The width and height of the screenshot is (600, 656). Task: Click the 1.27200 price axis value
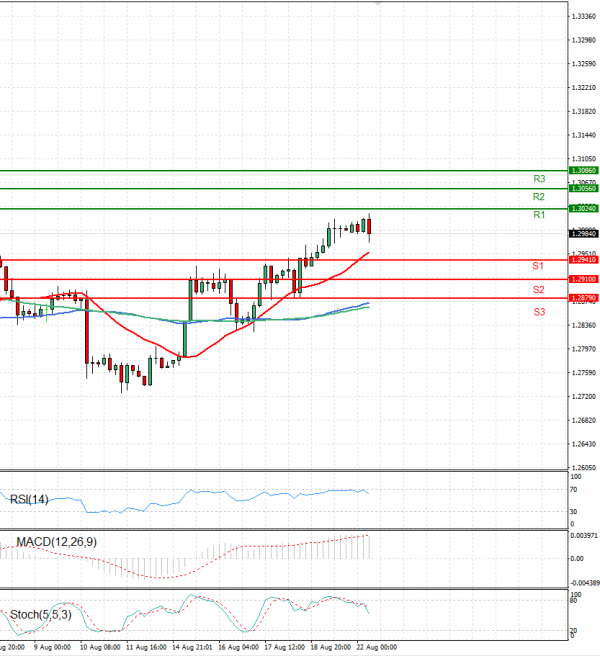[x=584, y=397]
